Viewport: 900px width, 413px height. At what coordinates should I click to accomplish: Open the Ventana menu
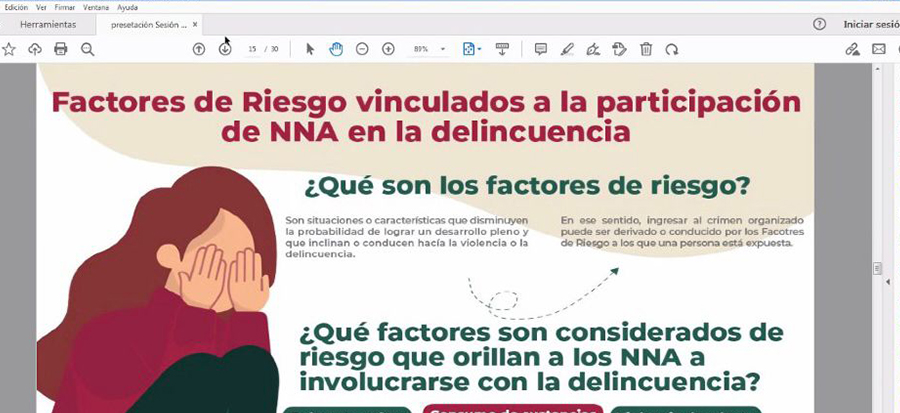tap(96, 7)
